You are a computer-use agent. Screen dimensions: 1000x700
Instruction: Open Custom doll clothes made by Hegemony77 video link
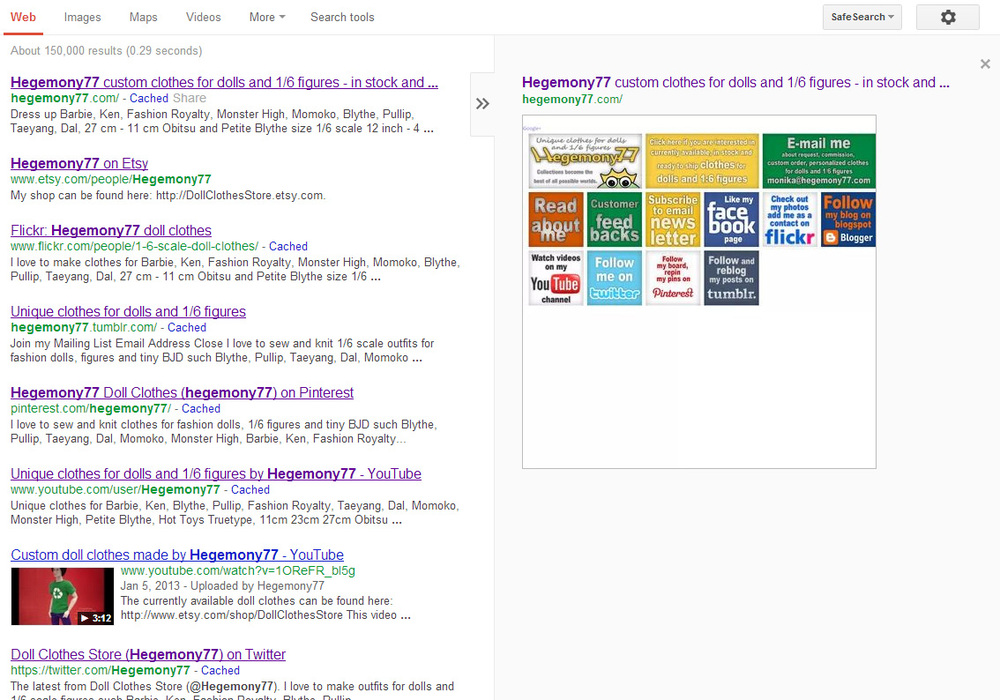pyautogui.click(x=177, y=555)
